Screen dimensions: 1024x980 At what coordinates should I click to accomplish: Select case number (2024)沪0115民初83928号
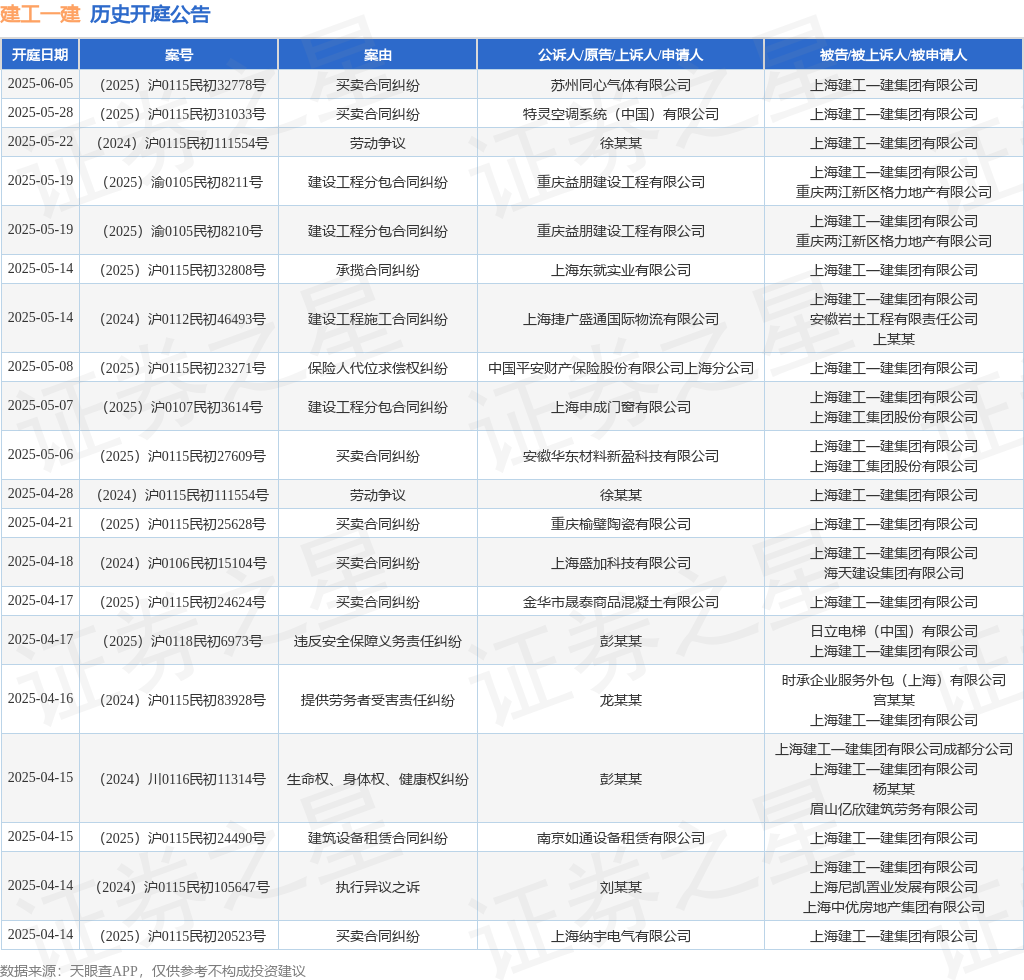click(x=179, y=701)
